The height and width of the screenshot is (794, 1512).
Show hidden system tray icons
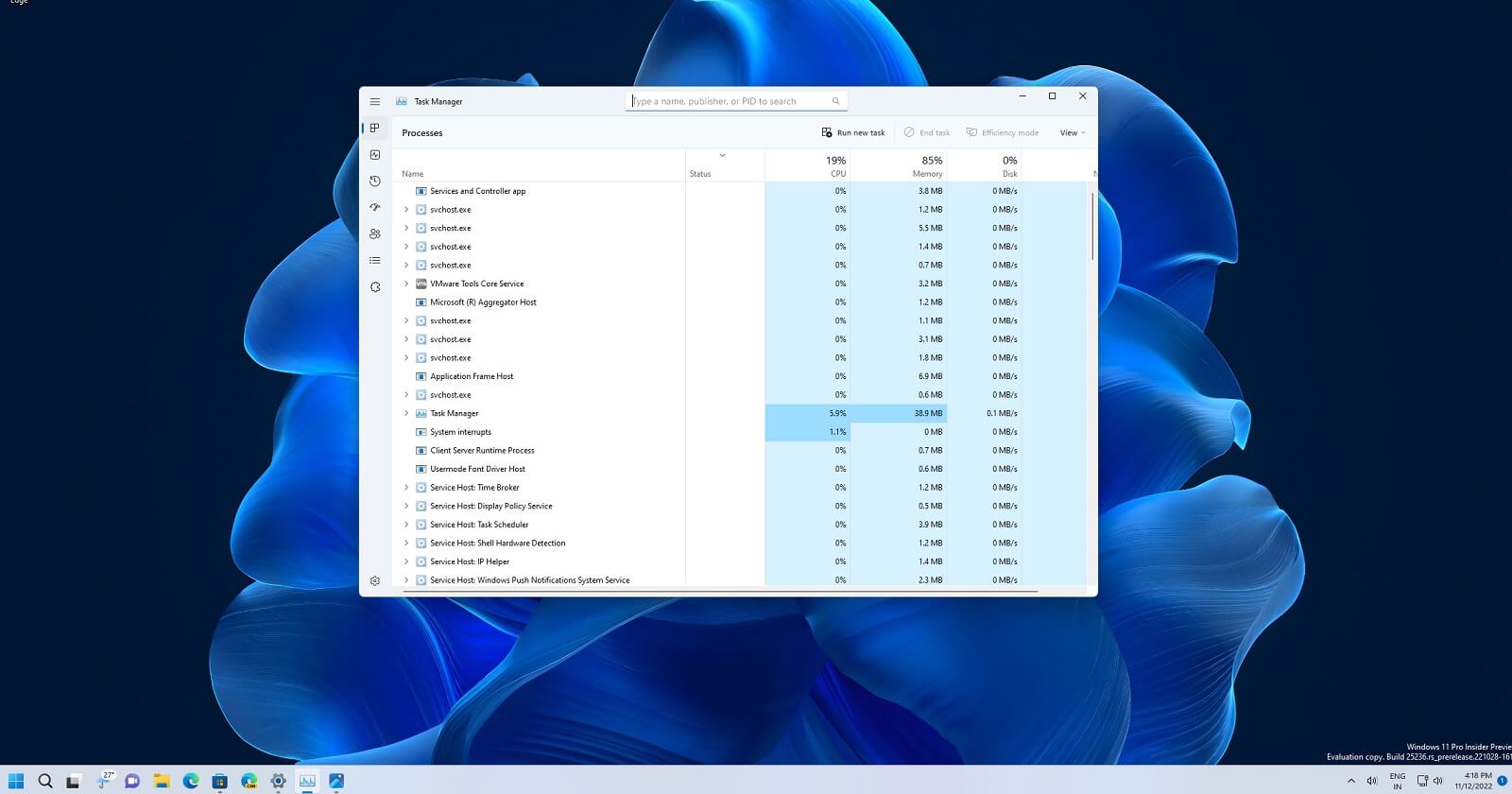pos(1350,781)
